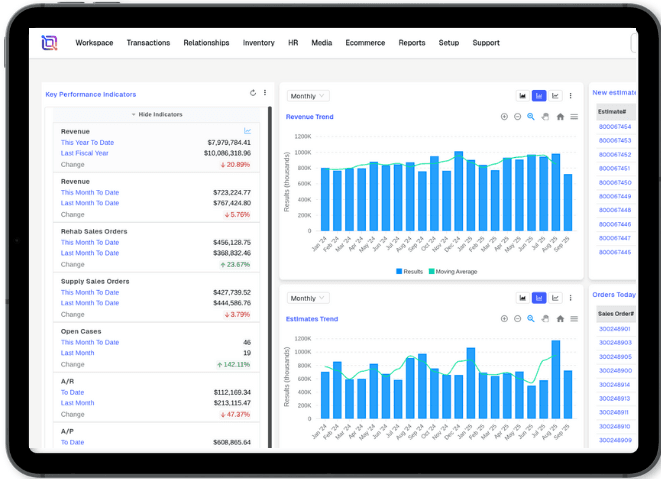The image size is (661, 479).
Task: Click the Revenue indicator chart icon
Action: [x=248, y=131]
